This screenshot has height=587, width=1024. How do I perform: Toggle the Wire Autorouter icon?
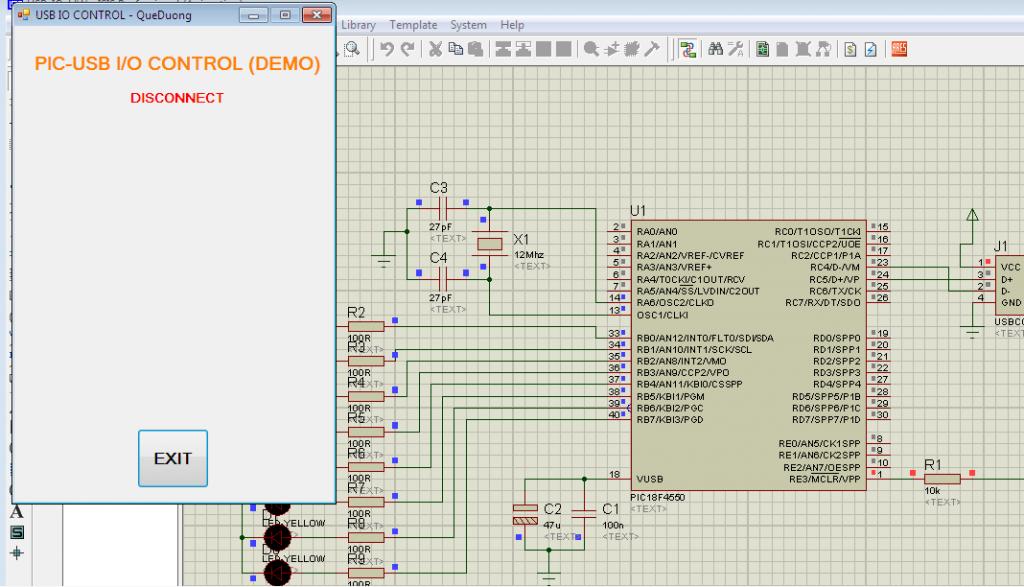pyautogui.click(x=688, y=49)
